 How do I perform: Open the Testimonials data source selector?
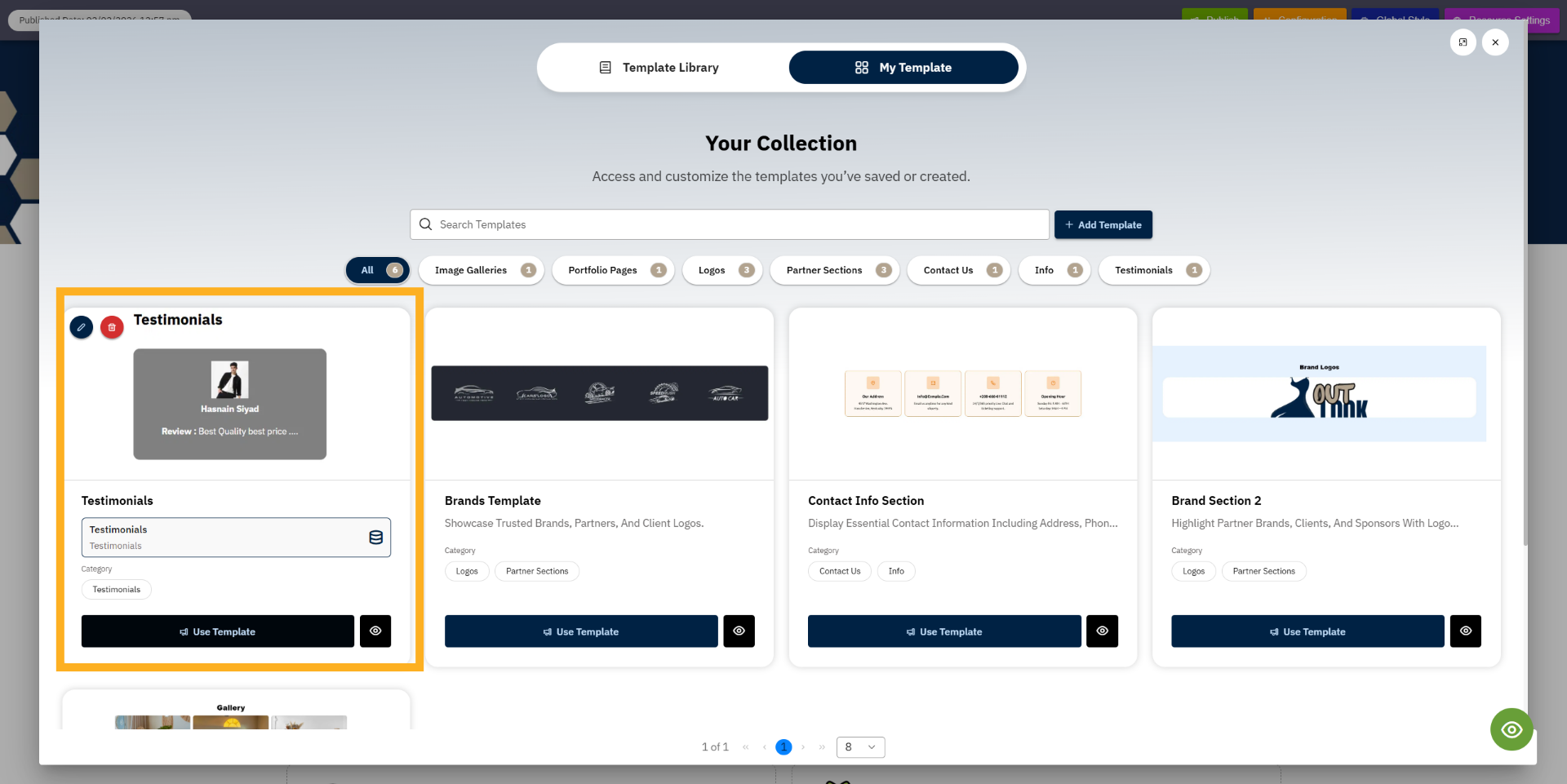pos(236,538)
